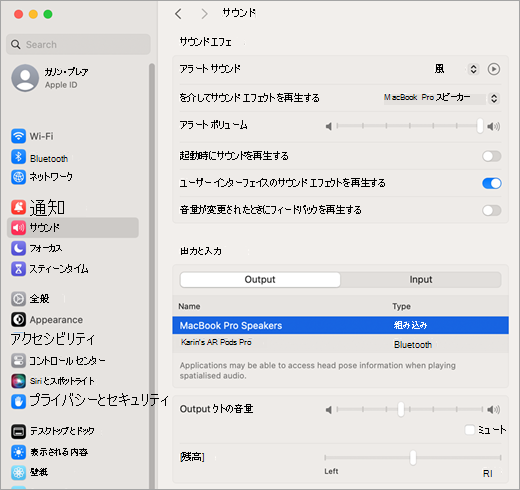Image resolution: width=520 pixels, height=490 pixels.
Task: Click alert volume low speaker icon
Action: pos(329,126)
